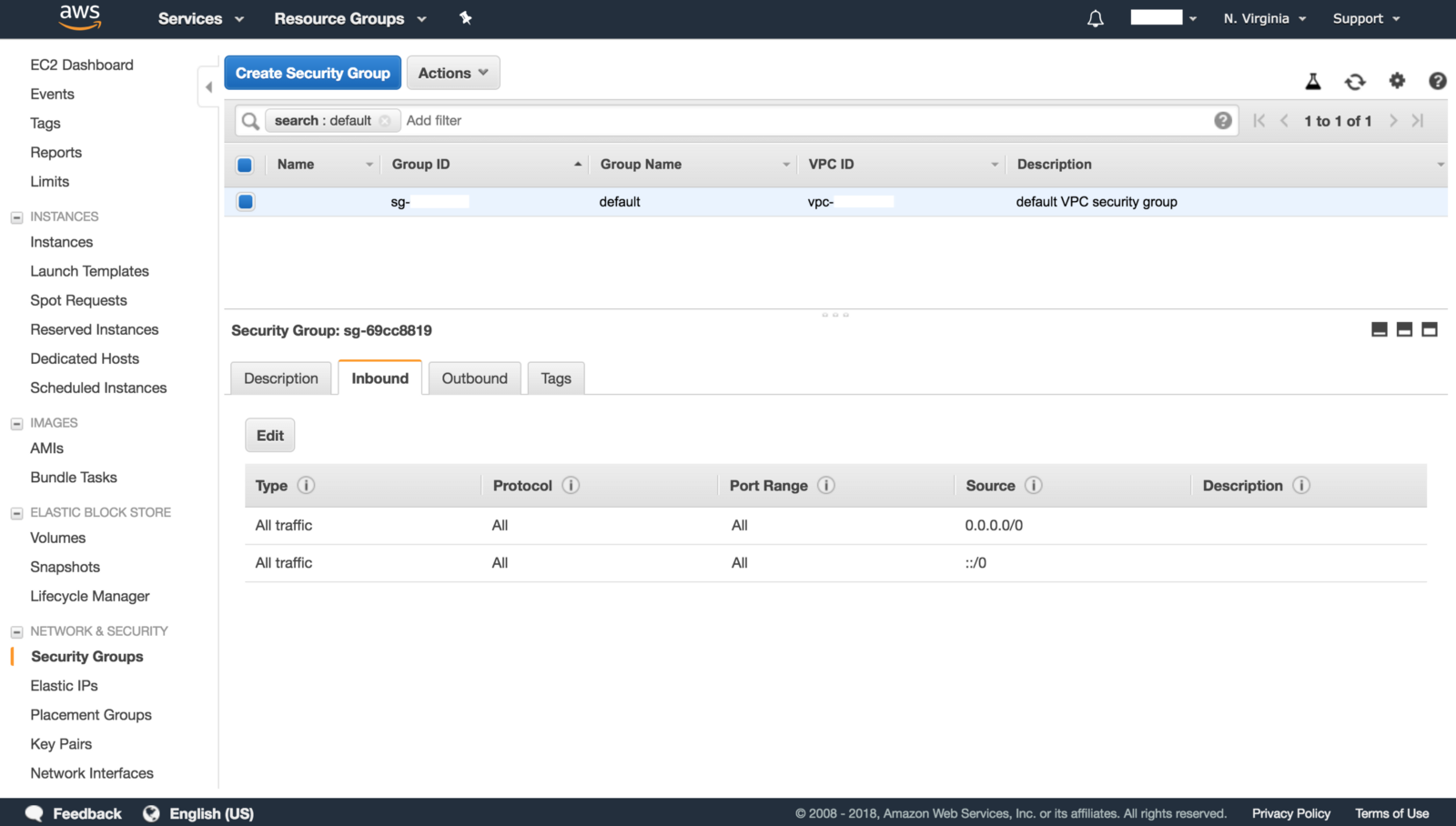Toggle checkbox for the default security group row

[246, 202]
